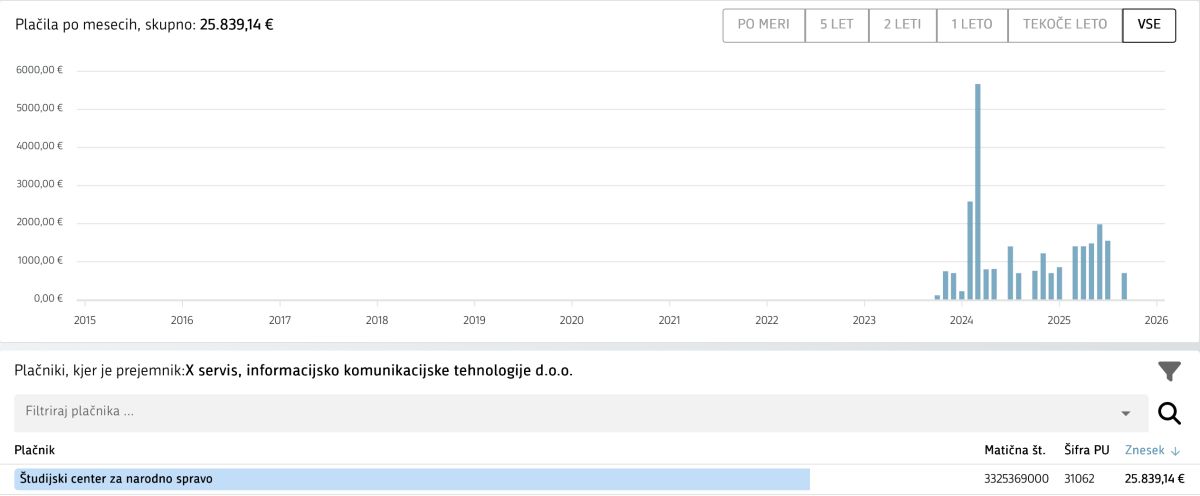Click the 2024 x-axis label

(962, 320)
